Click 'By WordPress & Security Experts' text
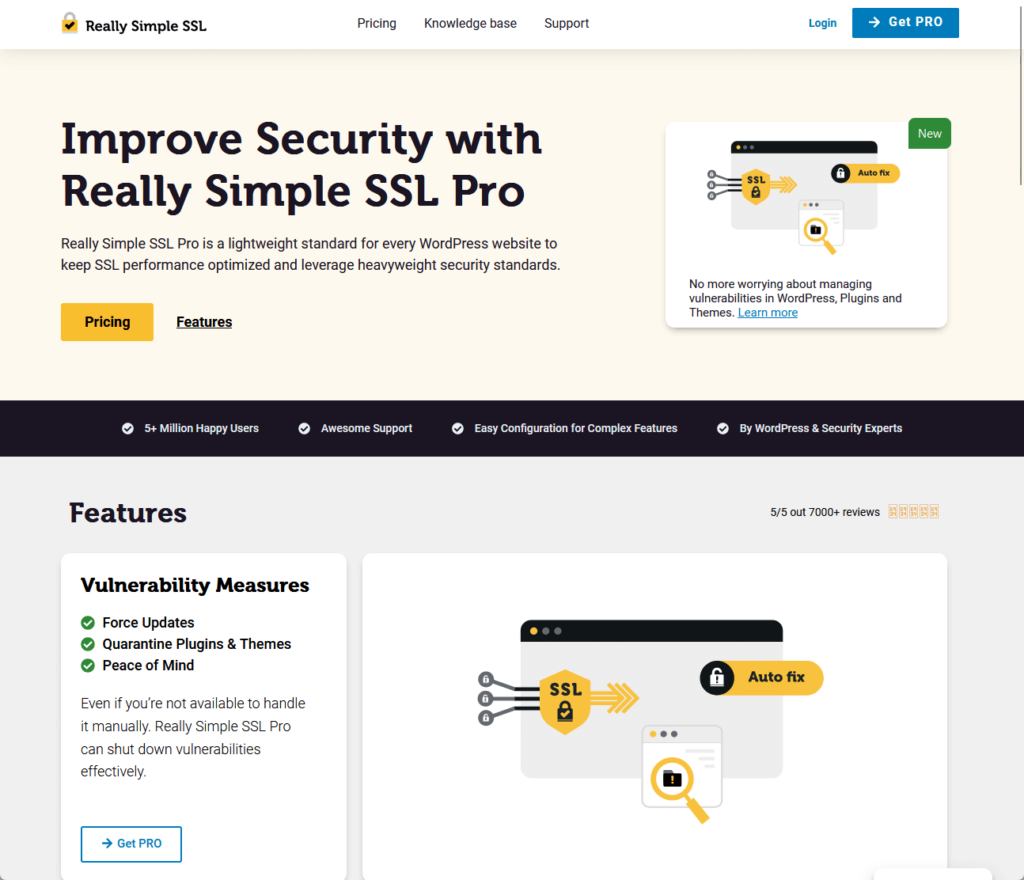This screenshot has height=880, width=1024. tap(820, 428)
